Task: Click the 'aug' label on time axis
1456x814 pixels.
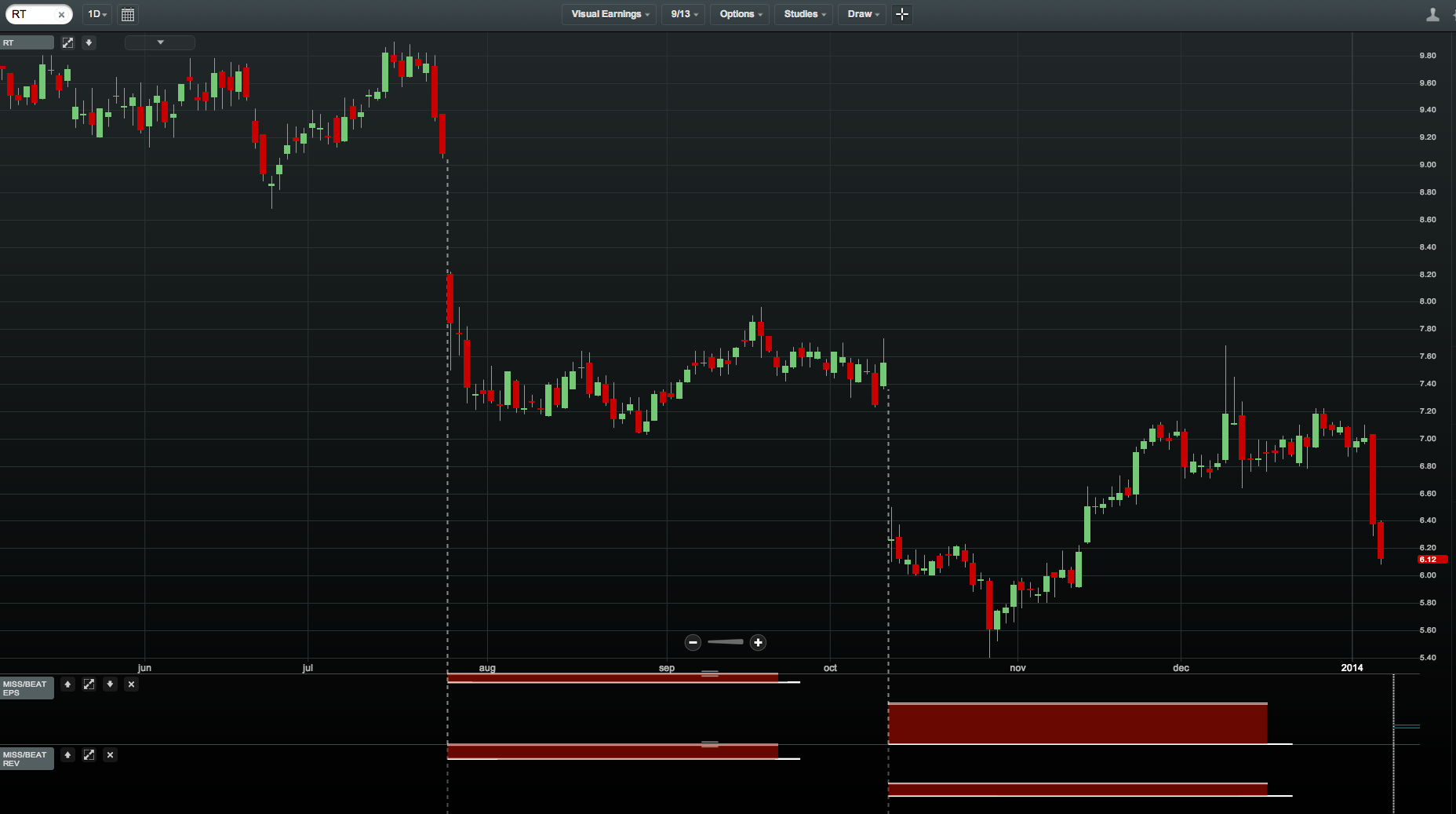Action: [487, 668]
